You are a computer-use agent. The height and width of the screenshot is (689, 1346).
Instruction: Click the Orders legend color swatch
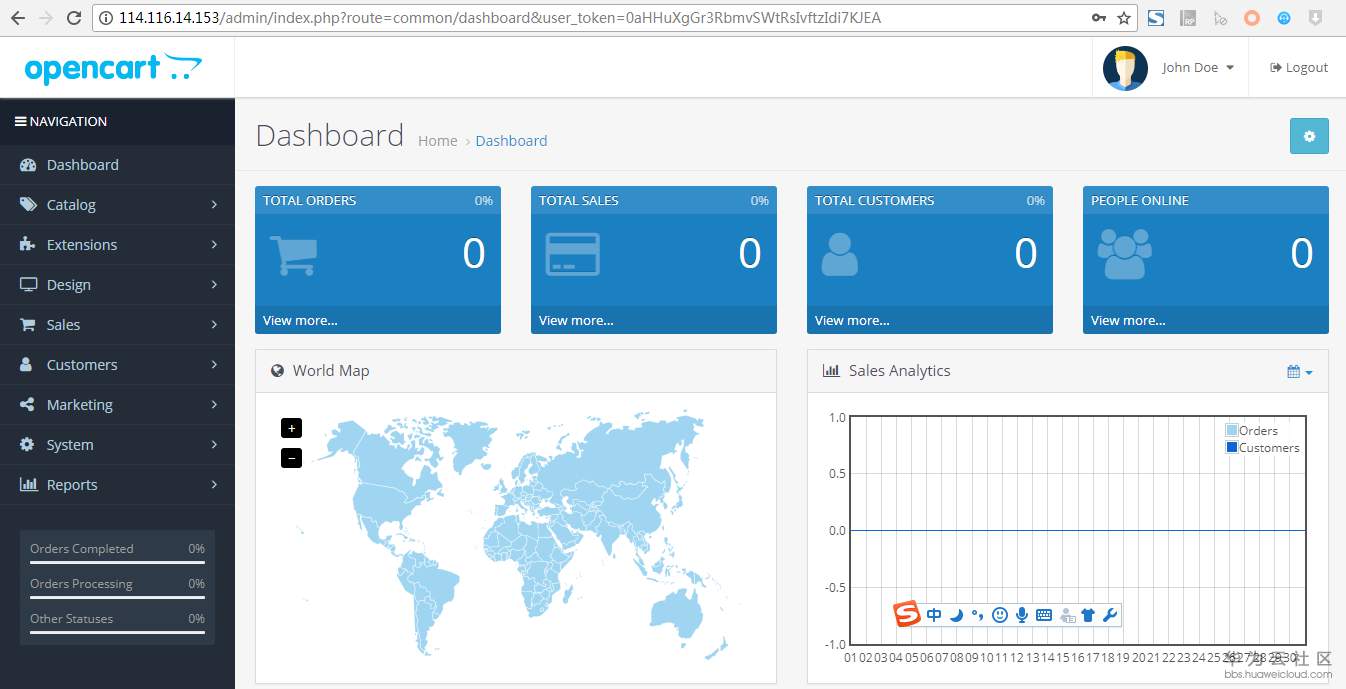click(1232, 430)
